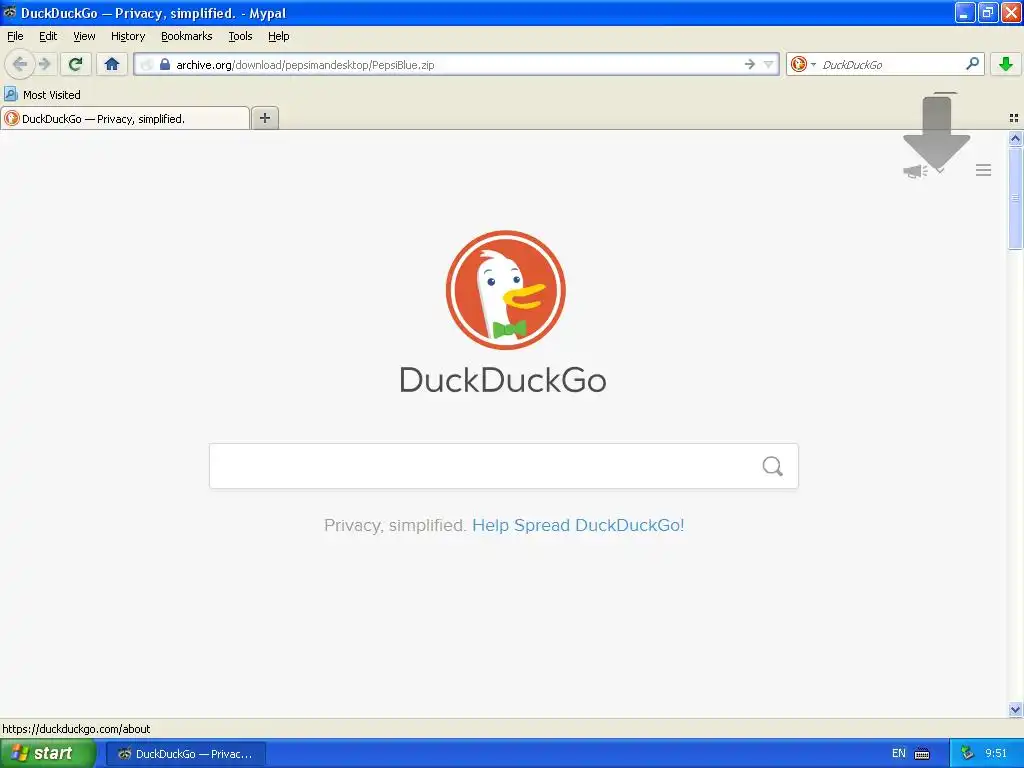Screen dimensions: 1024x768
Task: Click the scrollbar down arrow
Action: coord(1015,709)
